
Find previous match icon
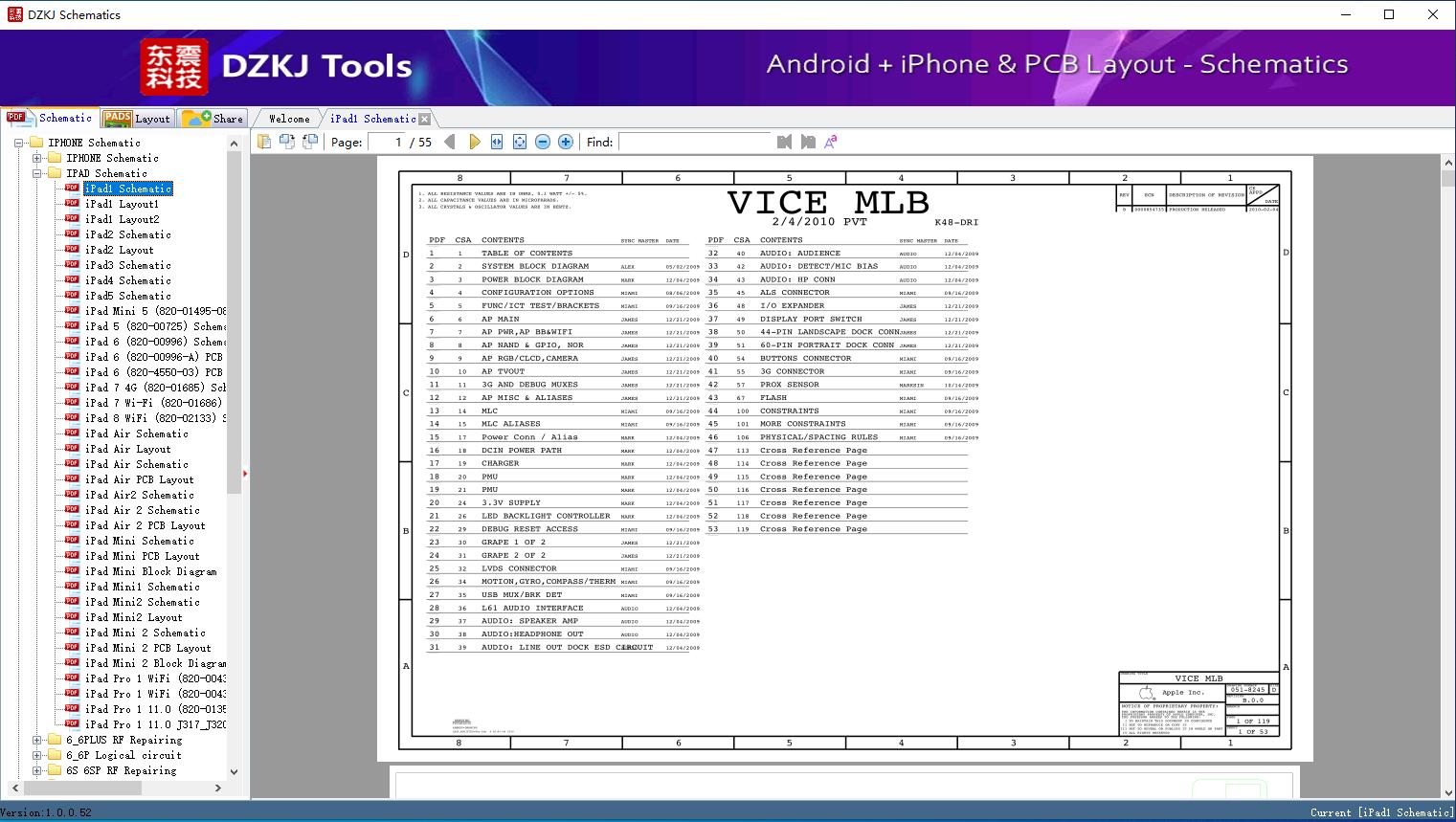click(x=785, y=142)
